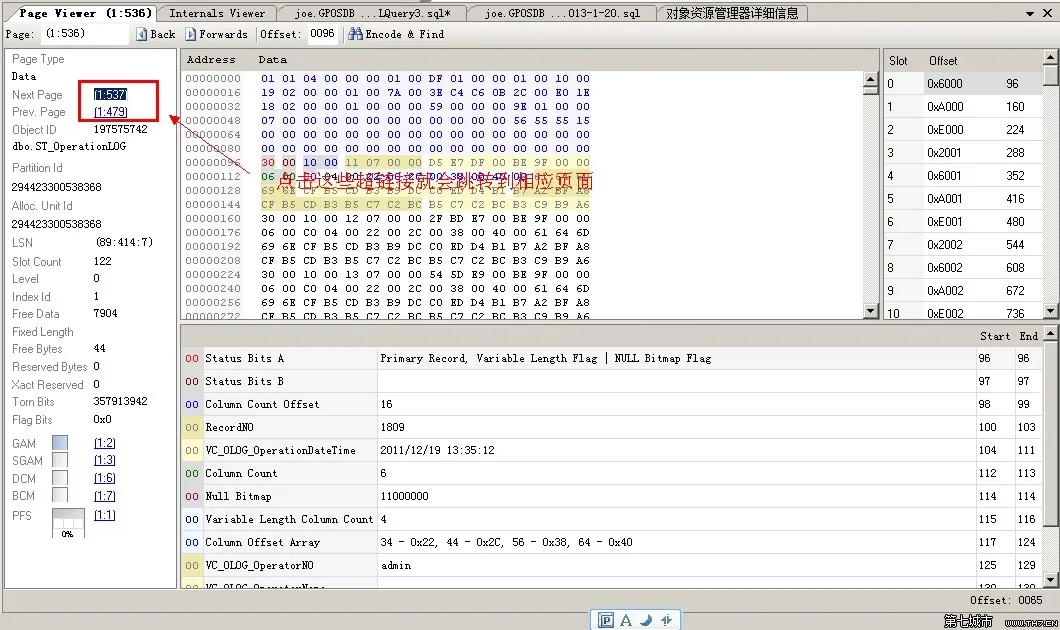Click the moon icon in floating toolbar
The width and height of the screenshot is (1060, 630).
tap(646, 620)
